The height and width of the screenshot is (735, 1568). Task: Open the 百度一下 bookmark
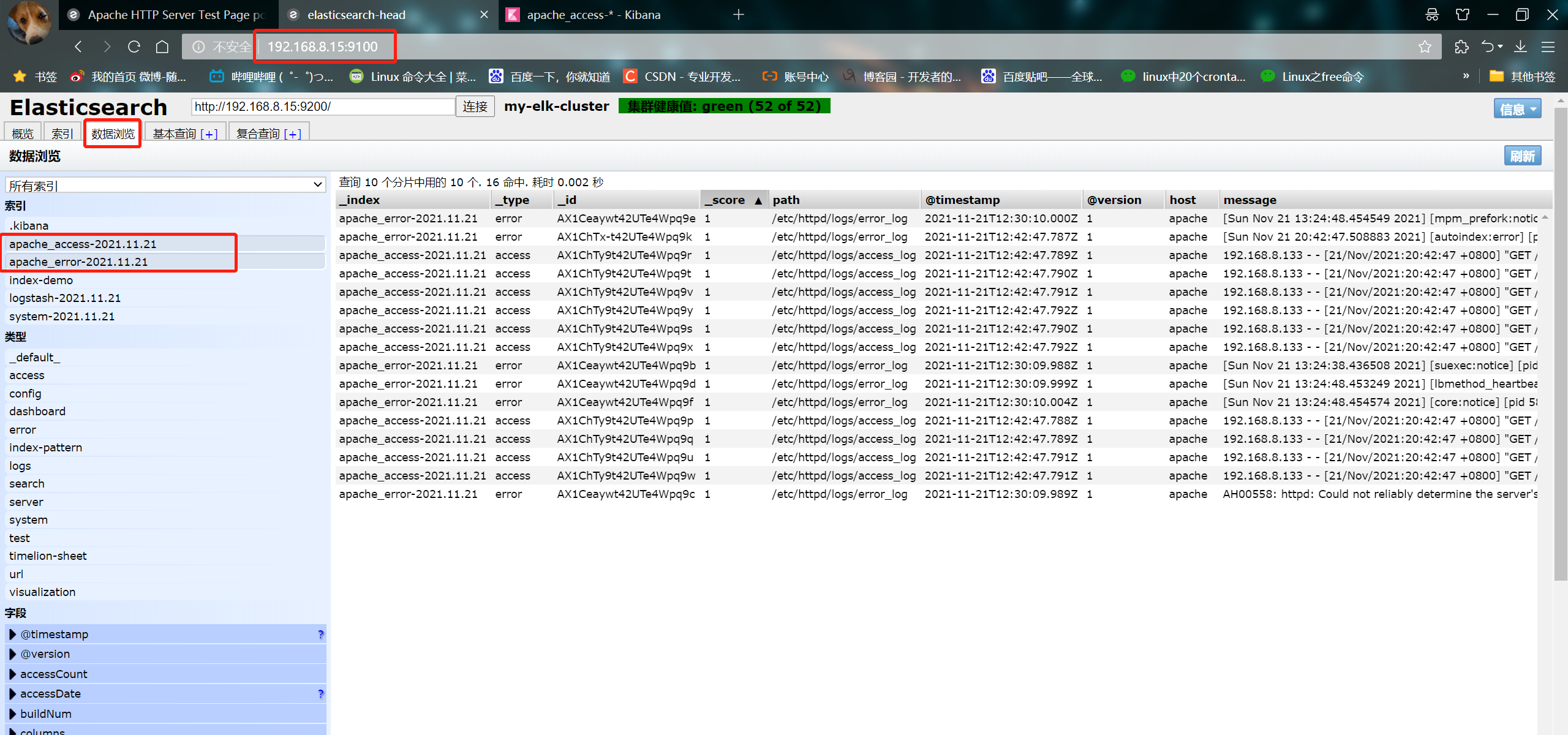(550, 77)
